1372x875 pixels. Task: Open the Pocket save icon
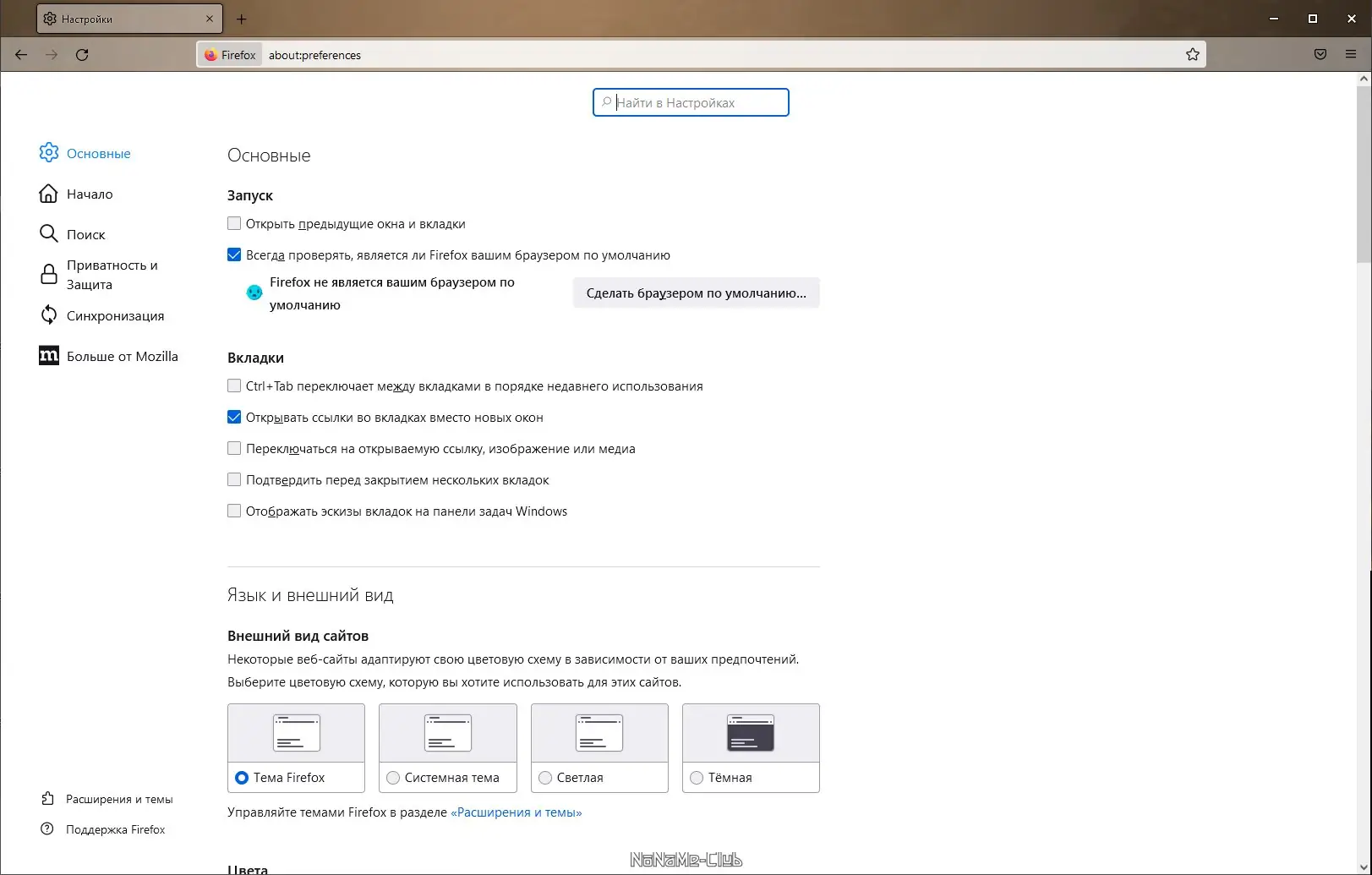1320,55
